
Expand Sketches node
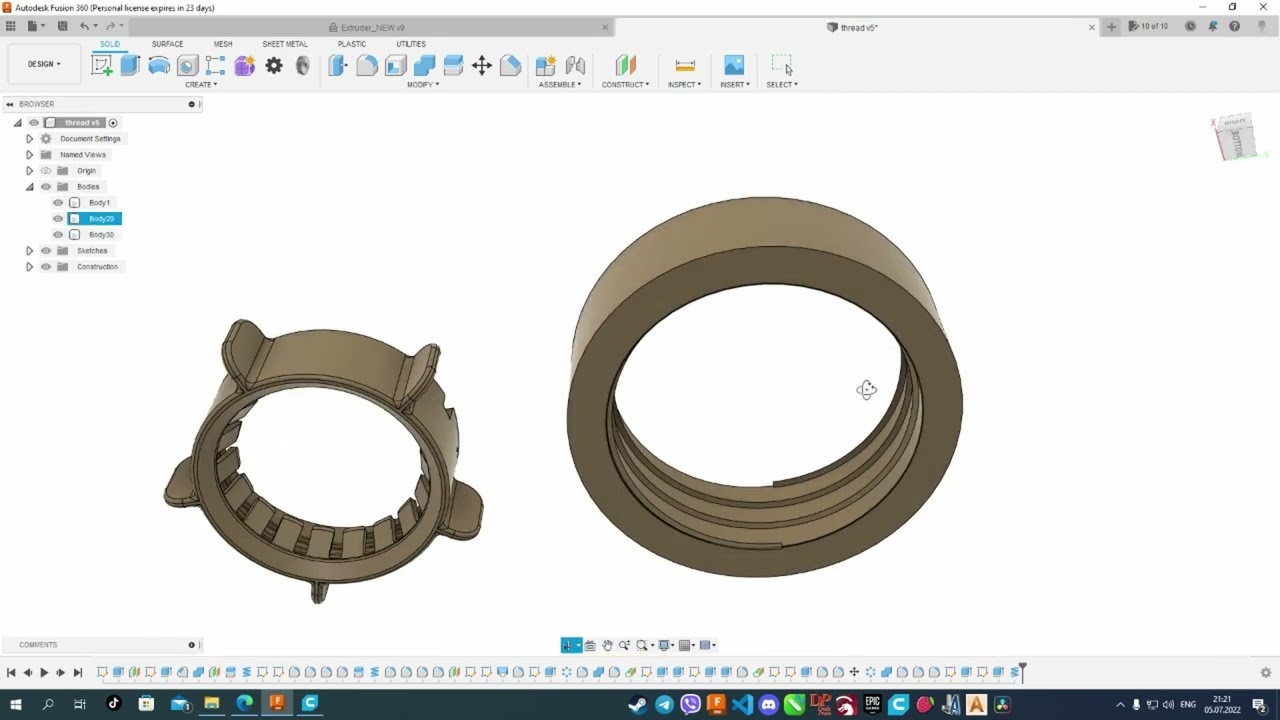click(29, 251)
